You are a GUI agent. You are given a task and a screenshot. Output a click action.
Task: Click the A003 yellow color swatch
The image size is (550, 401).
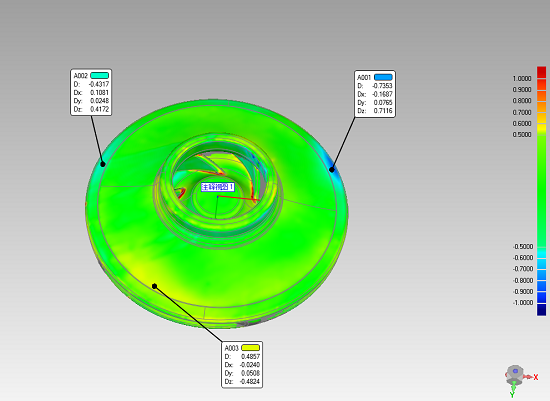[250, 348]
